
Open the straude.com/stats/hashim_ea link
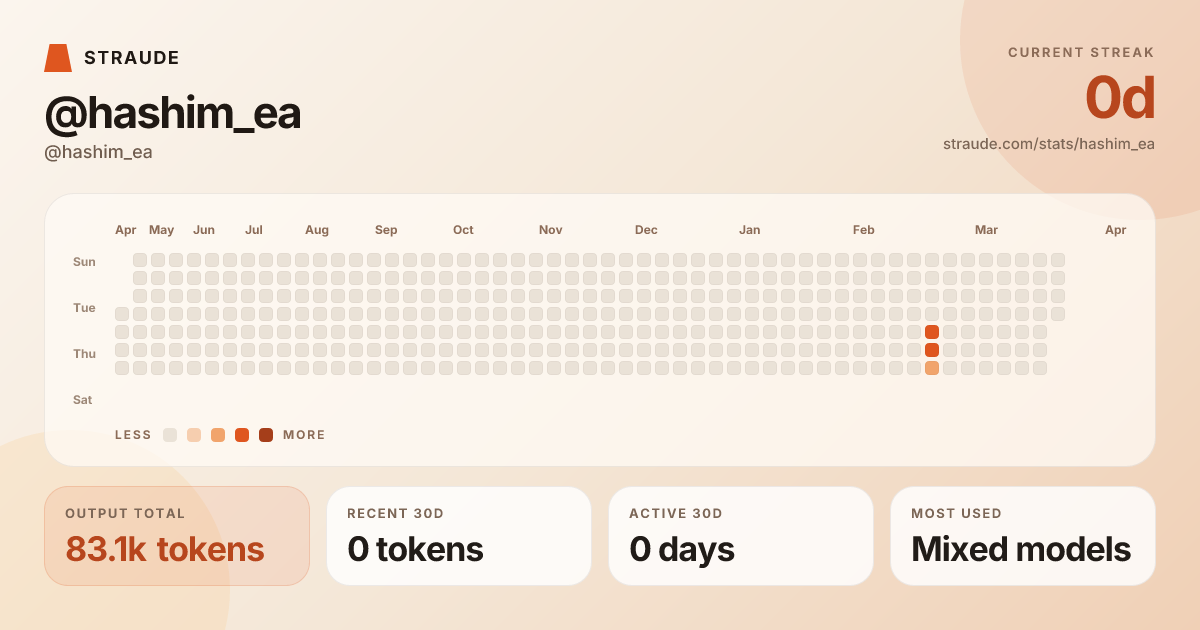click(x=1048, y=144)
